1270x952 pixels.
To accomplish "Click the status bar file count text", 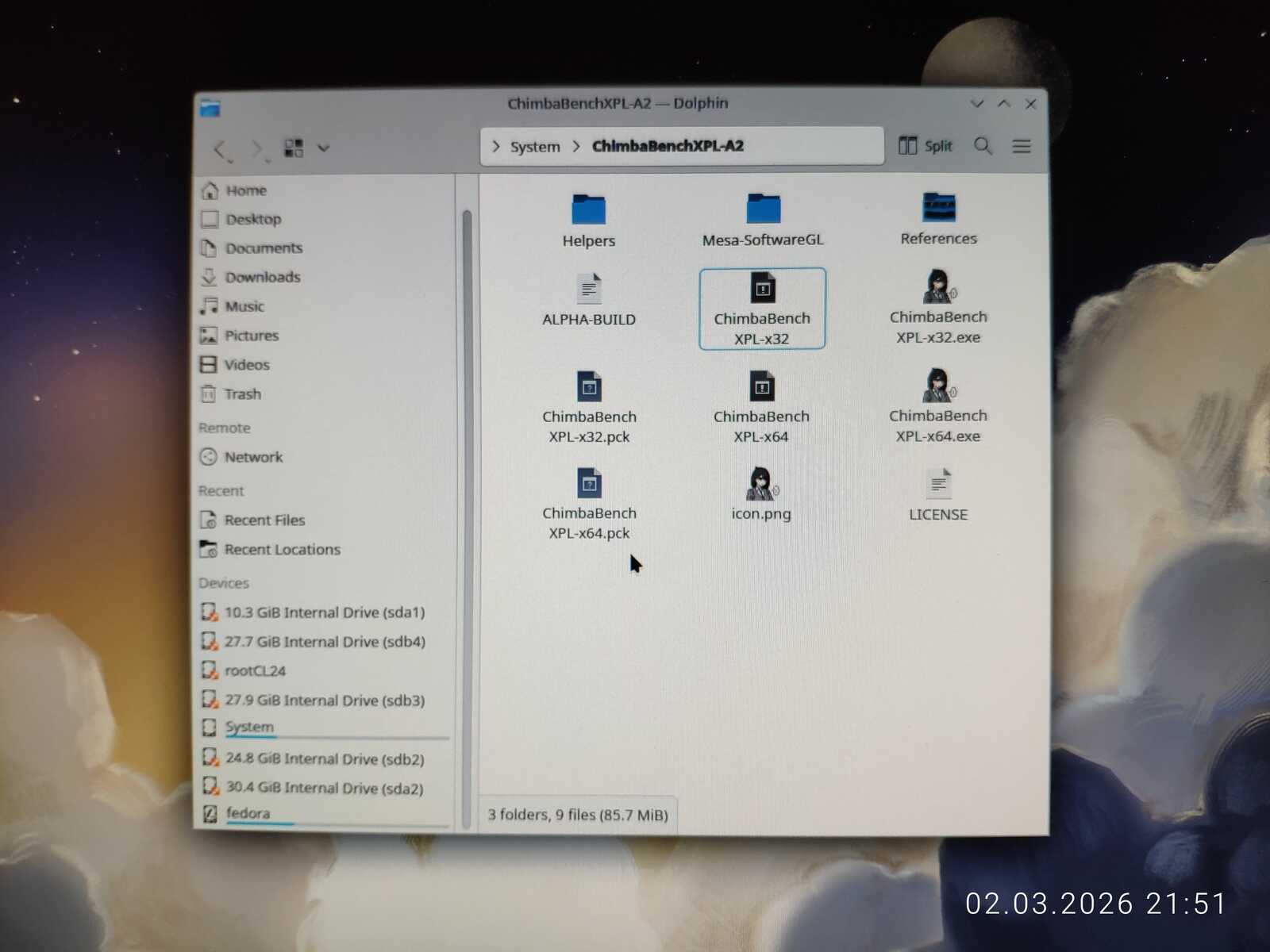I will pos(578,815).
